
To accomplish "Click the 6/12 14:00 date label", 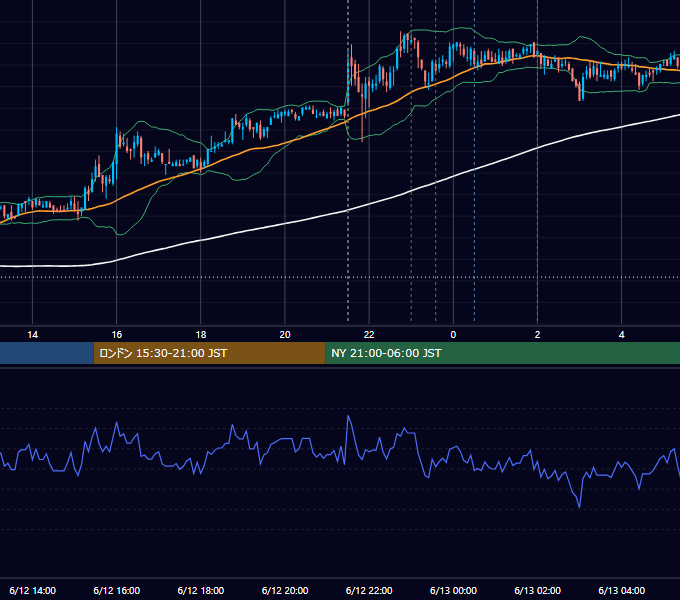I will [33, 590].
